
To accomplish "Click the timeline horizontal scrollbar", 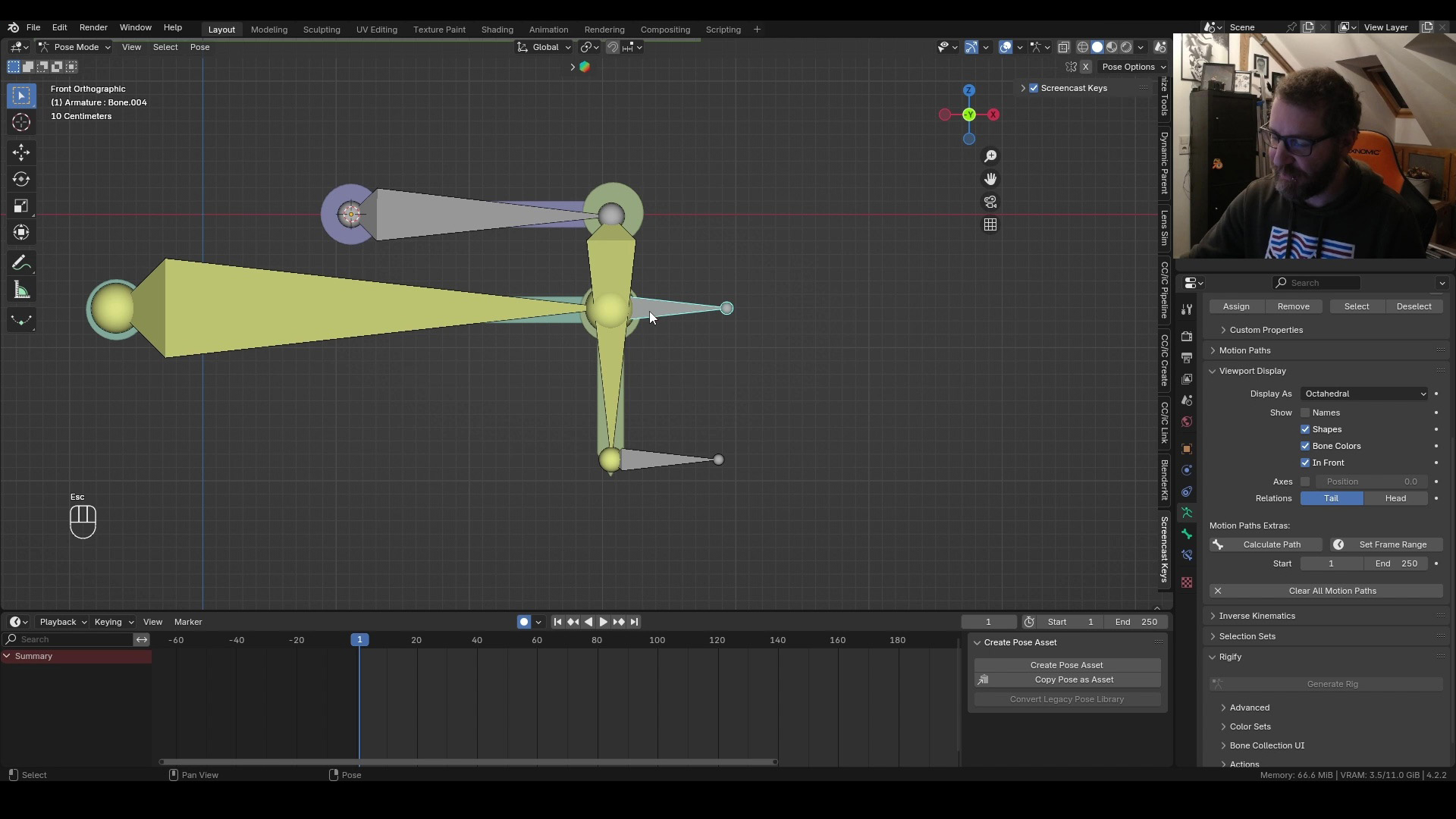I will coord(468,761).
